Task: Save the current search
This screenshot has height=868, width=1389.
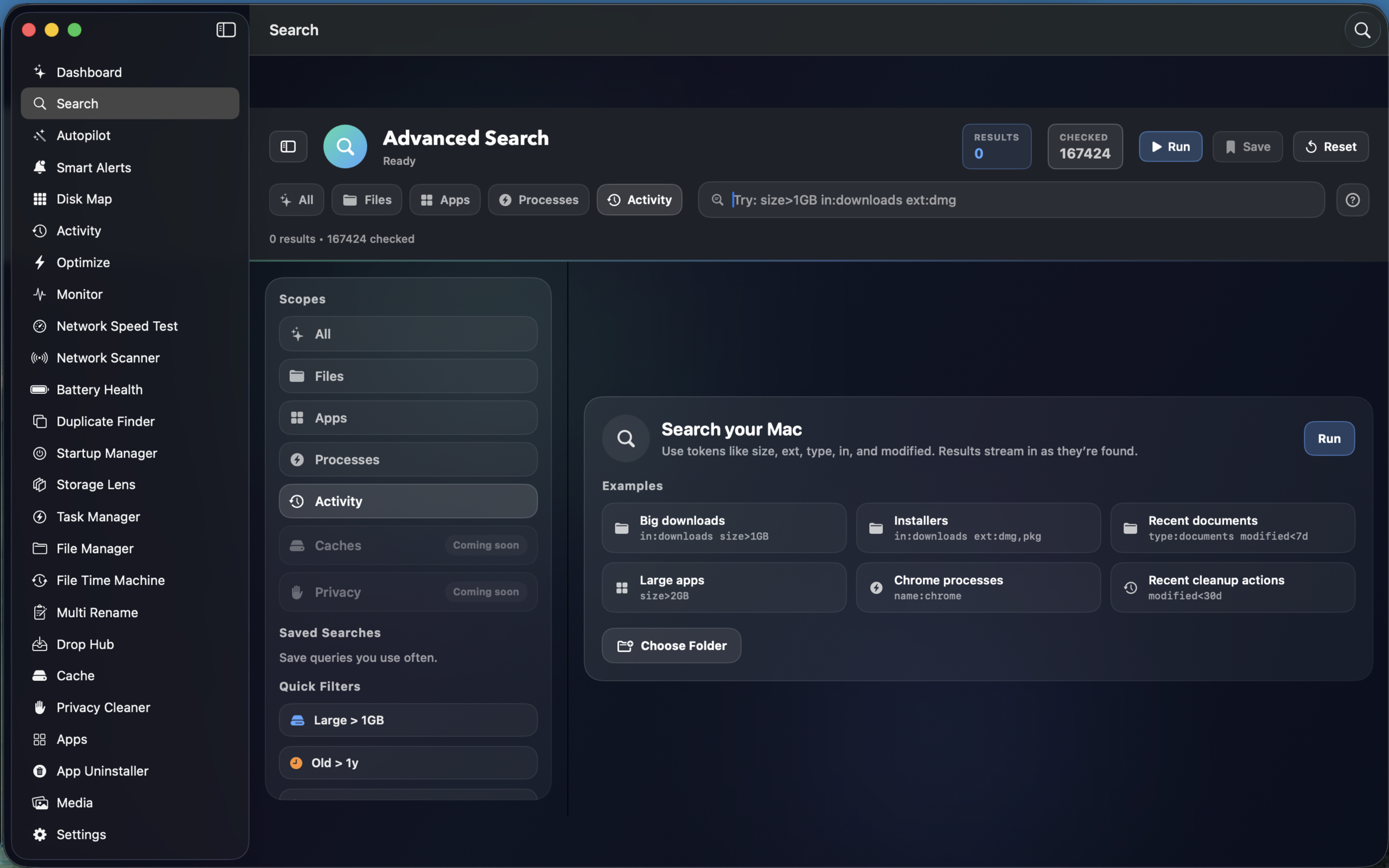Action: point(1247,146)
